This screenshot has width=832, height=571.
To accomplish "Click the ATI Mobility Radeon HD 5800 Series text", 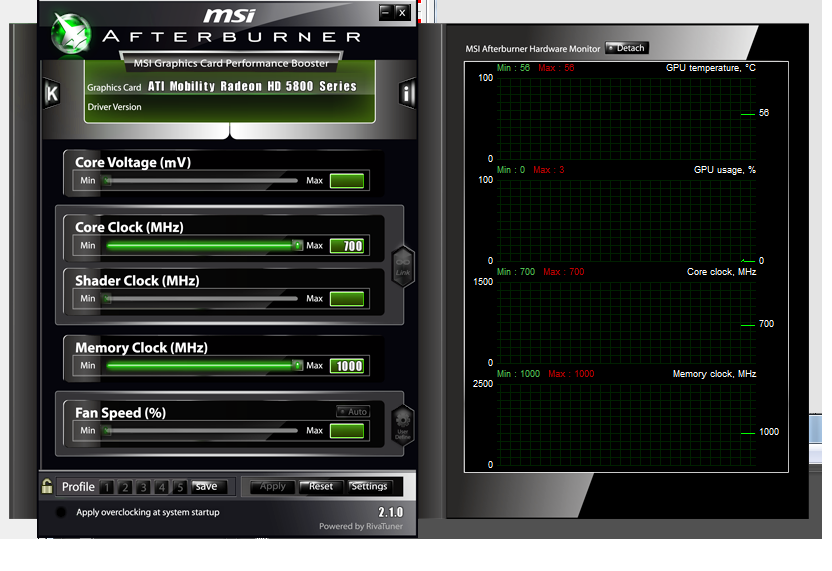I will click(252, 86).
